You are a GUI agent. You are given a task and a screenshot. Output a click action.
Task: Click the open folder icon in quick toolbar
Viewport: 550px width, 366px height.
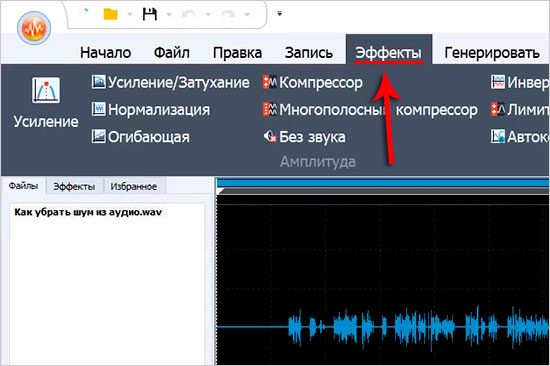point(110,14)
